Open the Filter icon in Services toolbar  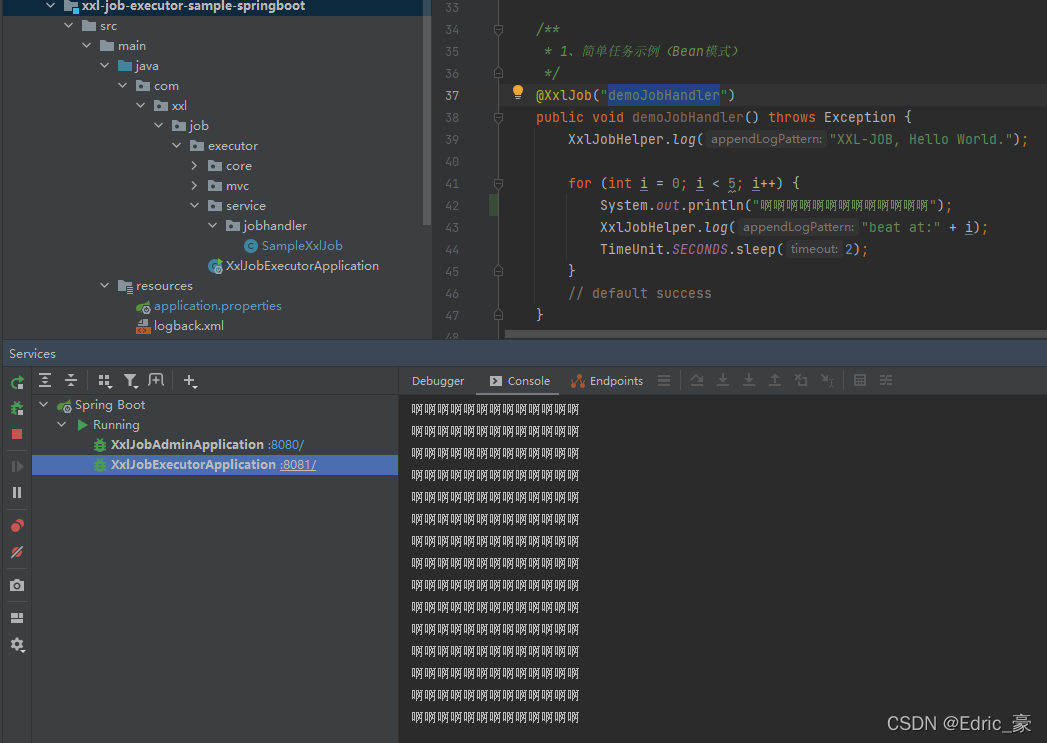click(131, 381)
